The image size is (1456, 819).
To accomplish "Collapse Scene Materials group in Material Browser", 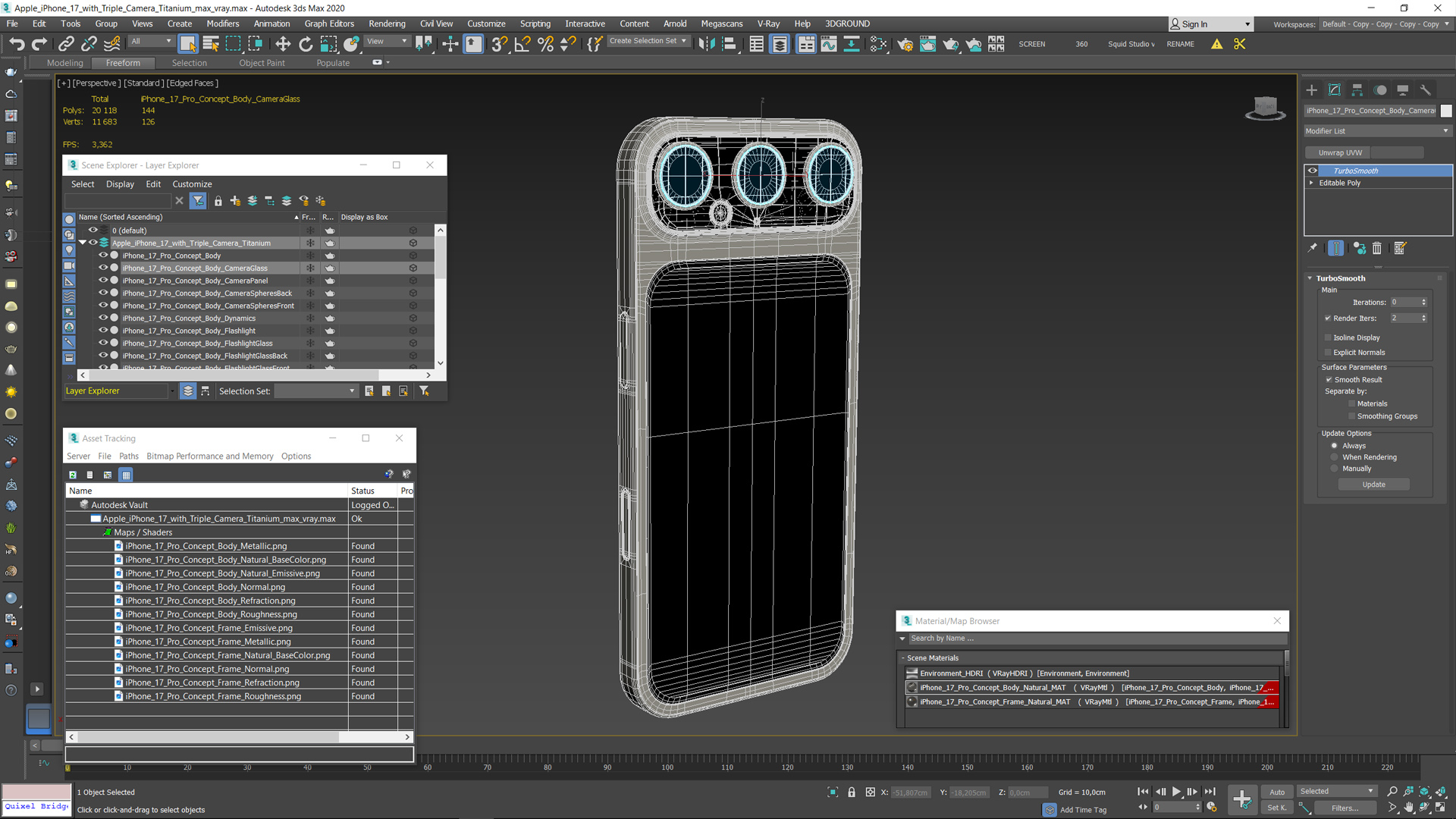I will point(902,658).
